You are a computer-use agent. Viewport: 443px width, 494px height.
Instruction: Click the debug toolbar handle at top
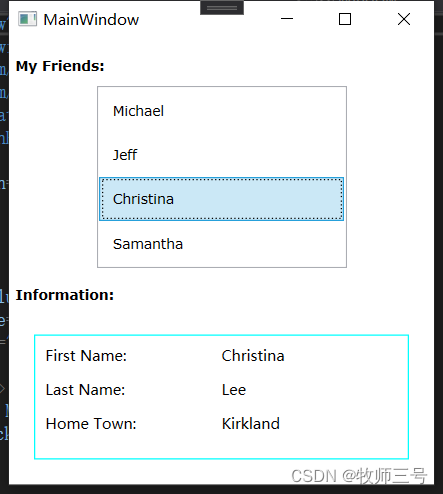click(222, 8)
